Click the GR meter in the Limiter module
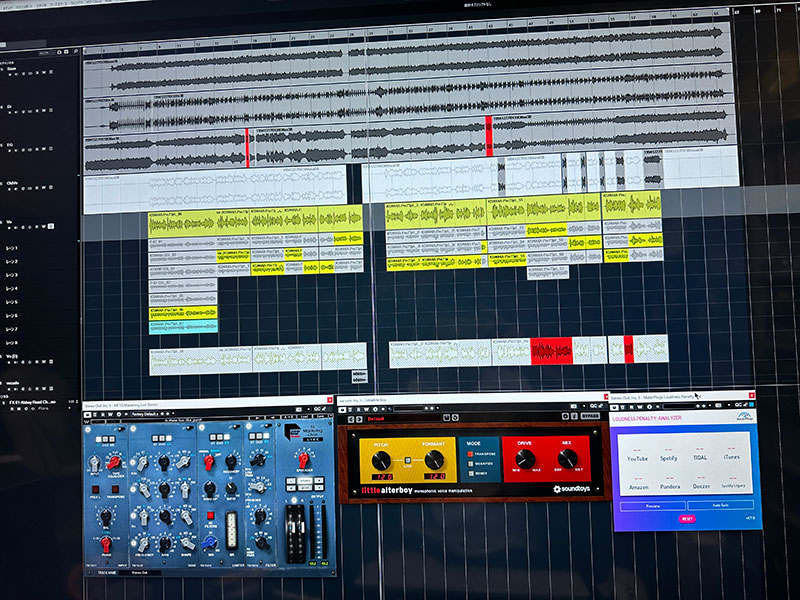Image resolution: width=800 pixels, height=600 pixels. (232, 531)
